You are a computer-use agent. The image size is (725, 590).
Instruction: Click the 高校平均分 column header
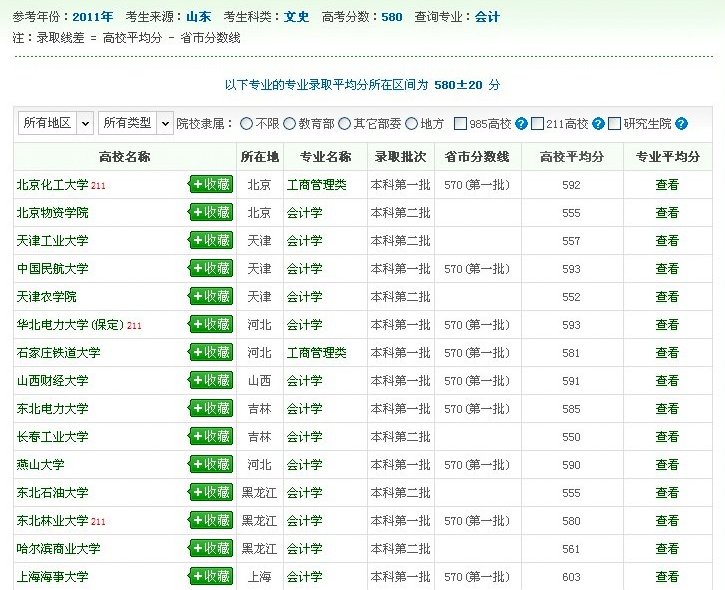(x=572, y=157)
